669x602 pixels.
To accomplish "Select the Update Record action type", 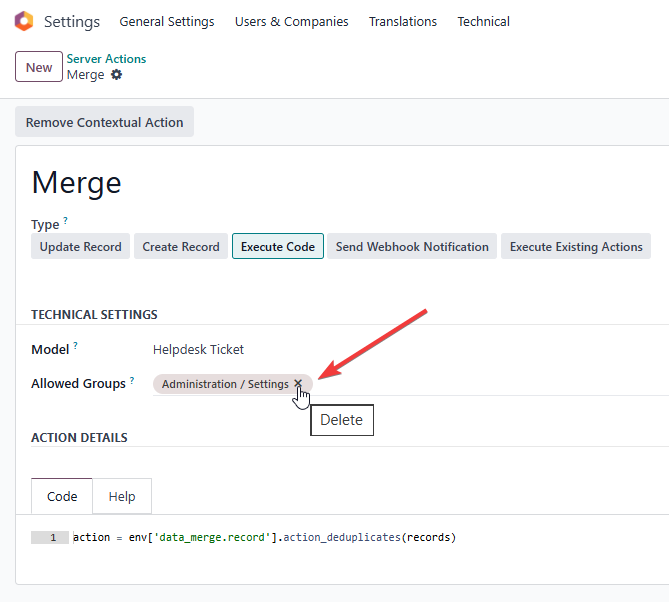I will [80, 247].
